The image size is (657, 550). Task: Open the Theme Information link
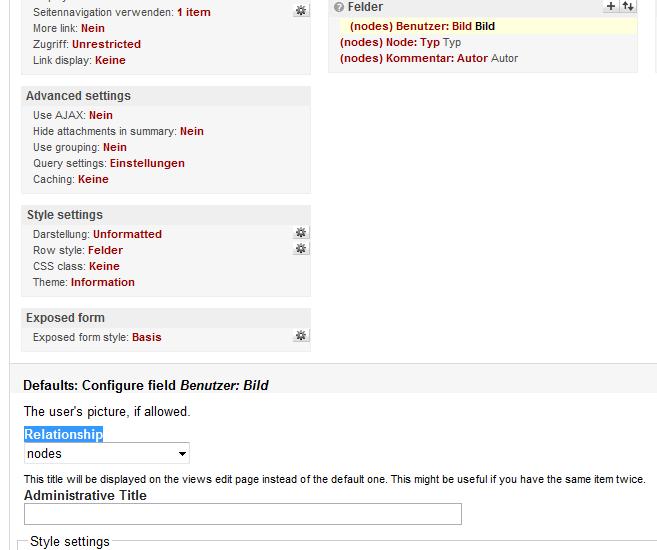(102, 283)
